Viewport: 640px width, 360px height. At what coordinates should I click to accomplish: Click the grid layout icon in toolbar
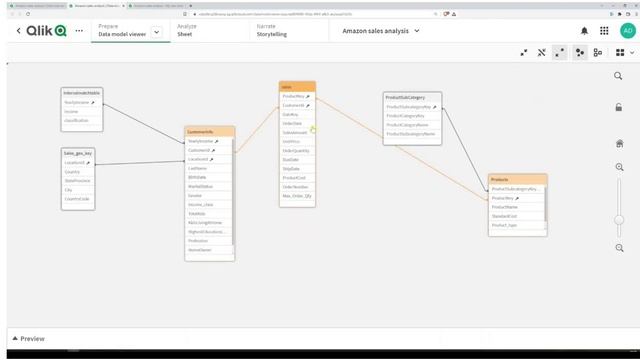[x=620, y=53]
